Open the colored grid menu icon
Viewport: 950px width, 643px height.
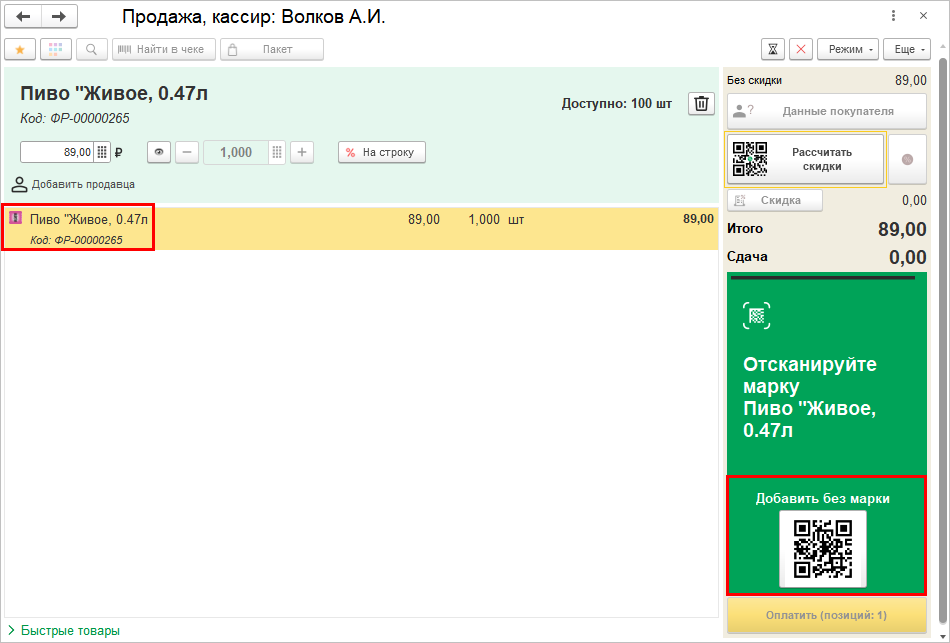coord(56,50)
